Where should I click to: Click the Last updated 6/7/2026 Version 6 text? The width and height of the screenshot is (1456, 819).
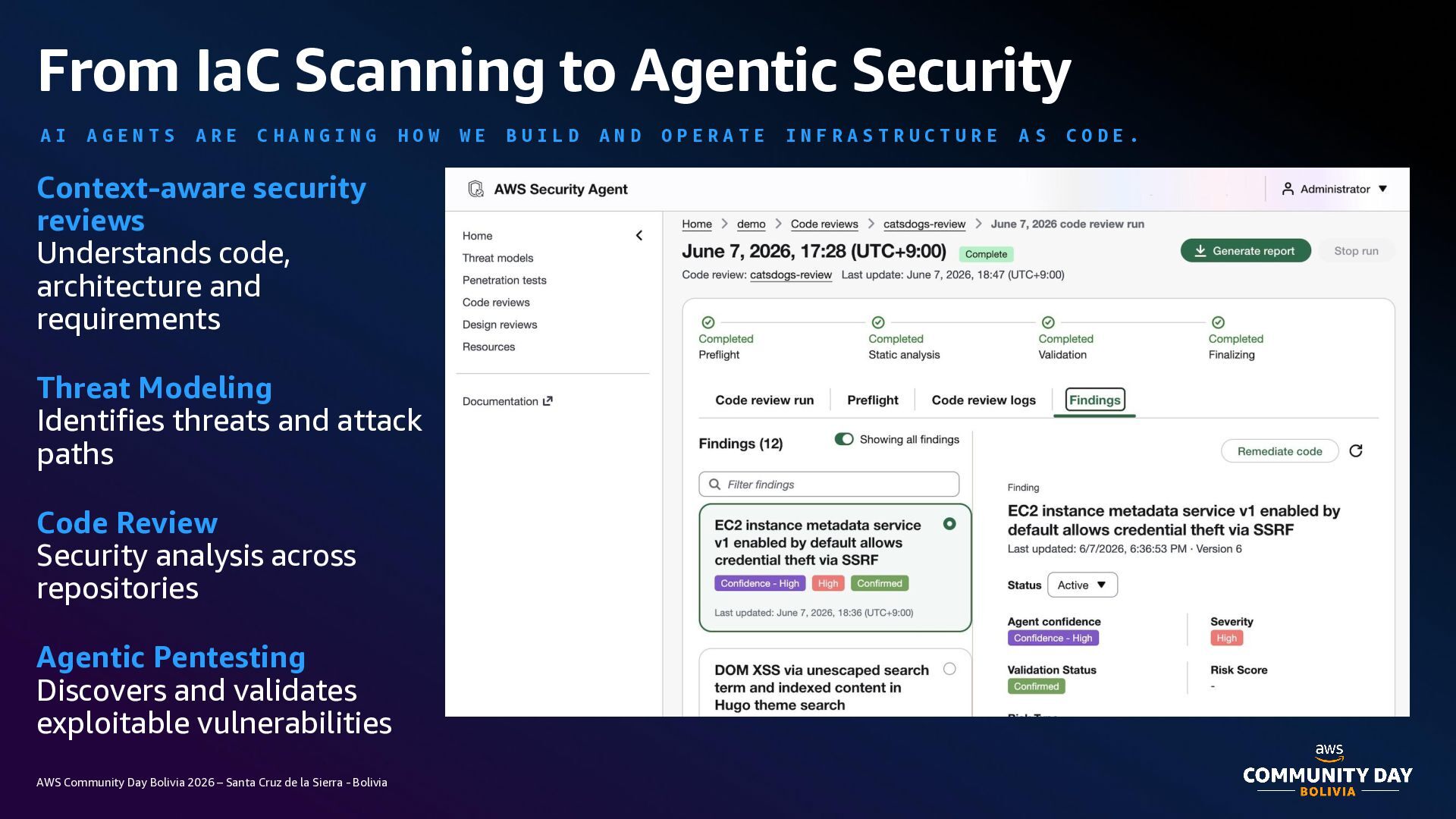pyautogui.click(x=1125, y=548)
